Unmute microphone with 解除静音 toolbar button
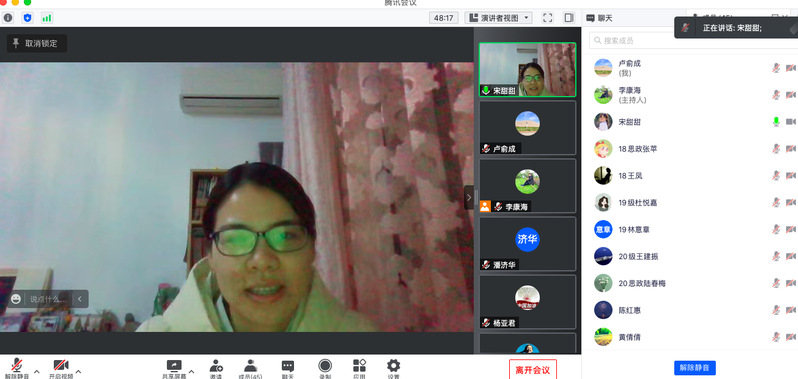The image size is (798, 379). (x=17, y=368)
